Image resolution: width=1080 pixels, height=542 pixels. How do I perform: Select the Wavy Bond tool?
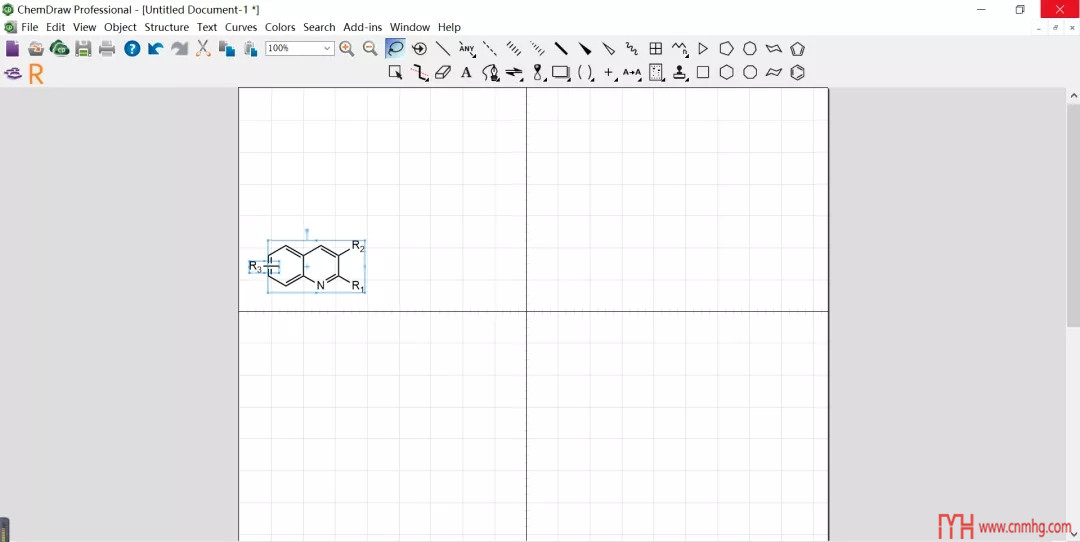coord(632,48)
